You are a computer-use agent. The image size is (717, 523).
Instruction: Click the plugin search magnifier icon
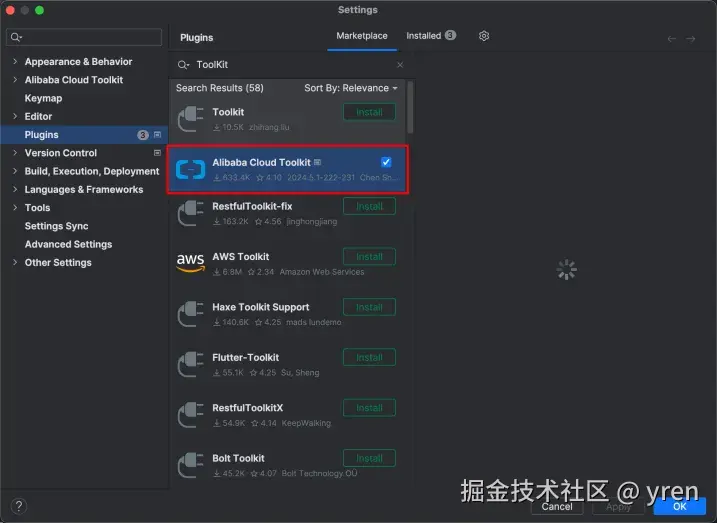183,65
